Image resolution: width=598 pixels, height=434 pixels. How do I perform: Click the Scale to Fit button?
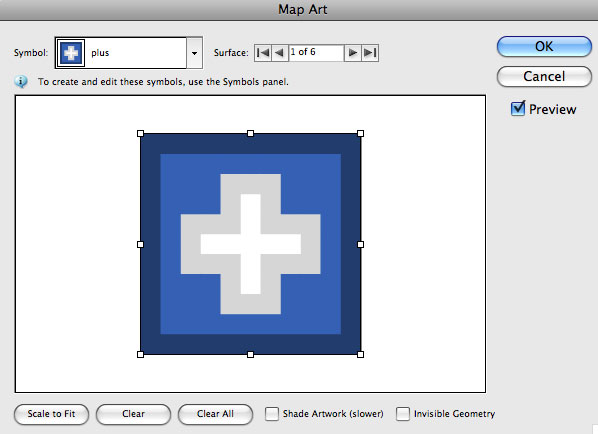pyautogui.click(x=51, y=414)
